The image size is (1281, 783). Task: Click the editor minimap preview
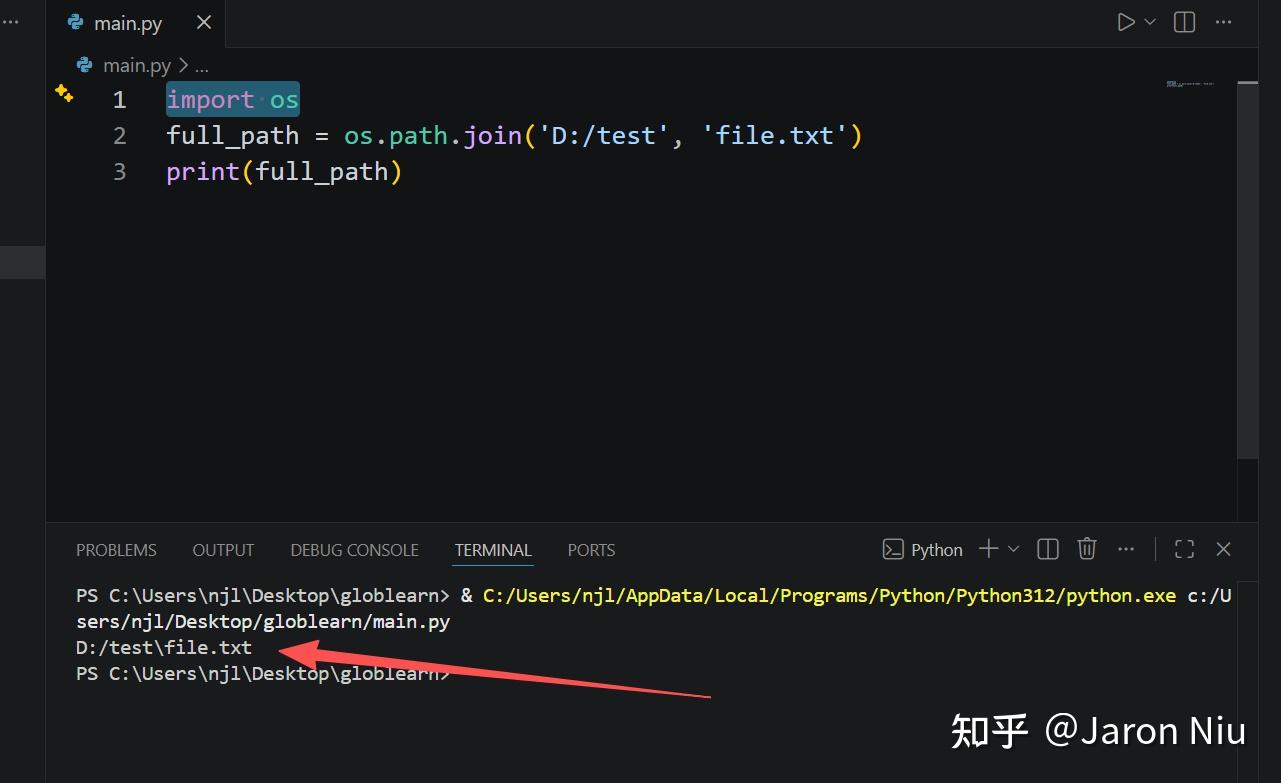[x=1190, y=84]
